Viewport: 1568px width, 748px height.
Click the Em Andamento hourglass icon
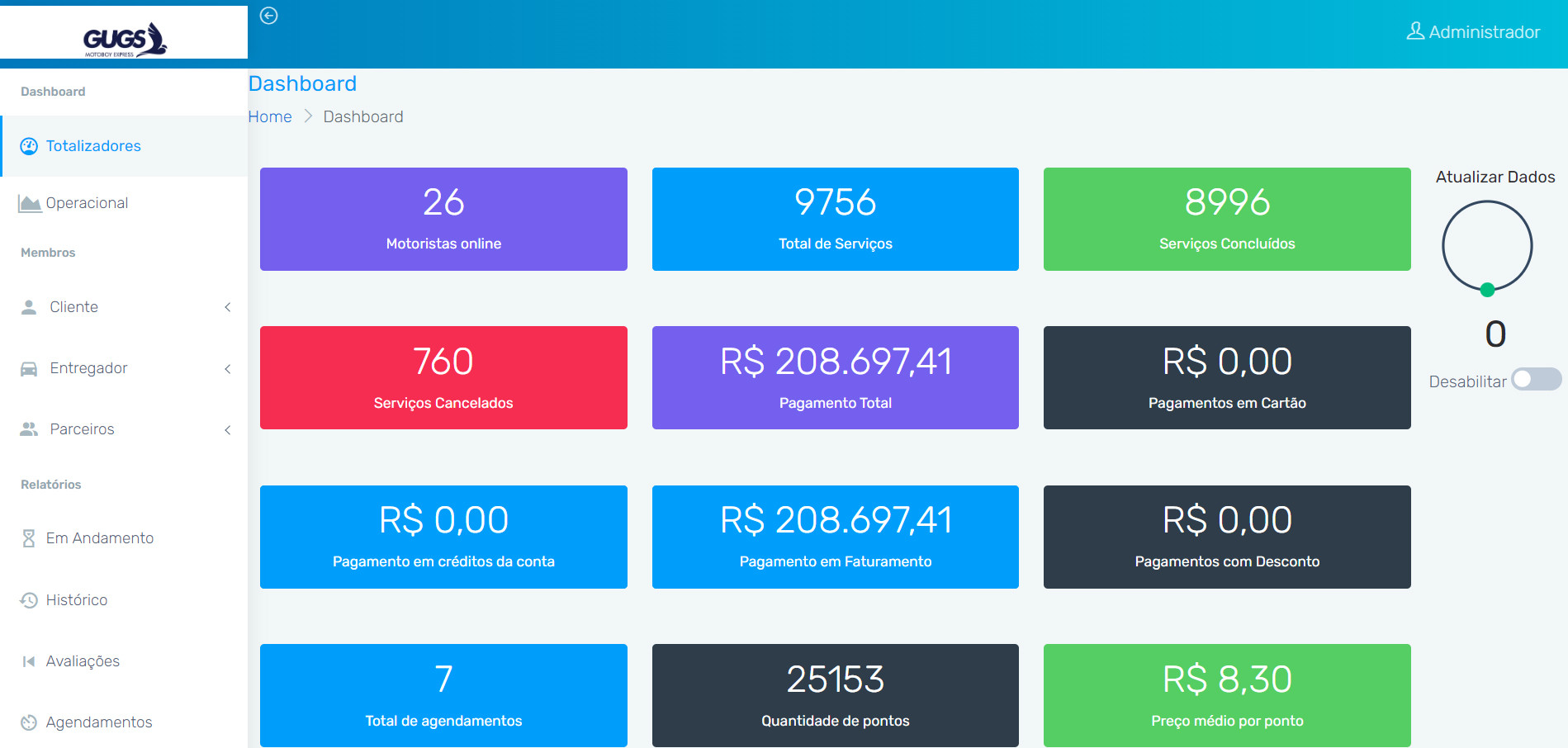click(x=29, y=538)
